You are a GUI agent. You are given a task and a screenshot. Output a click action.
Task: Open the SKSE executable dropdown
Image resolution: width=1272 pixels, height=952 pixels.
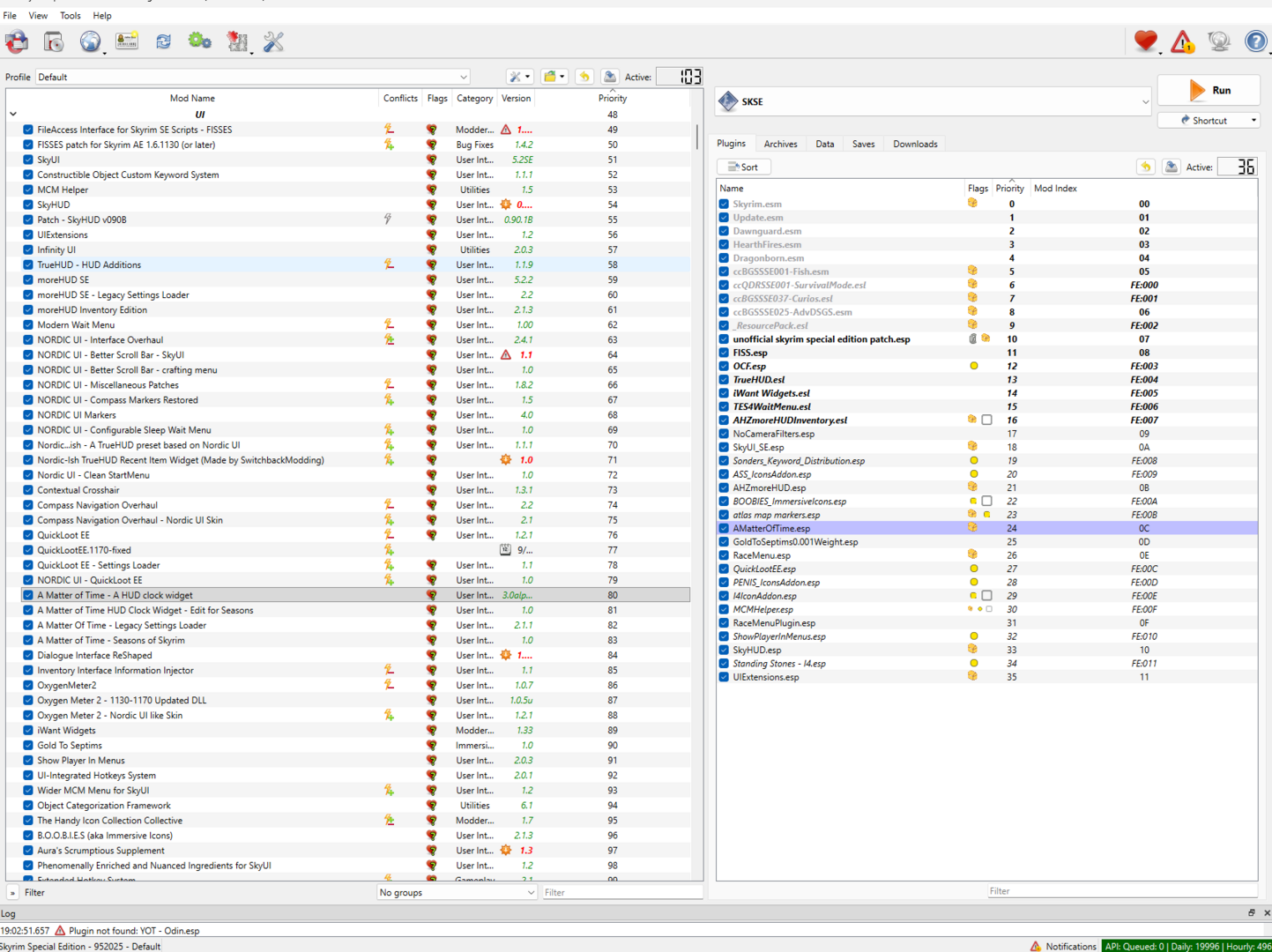pos(934,101)
